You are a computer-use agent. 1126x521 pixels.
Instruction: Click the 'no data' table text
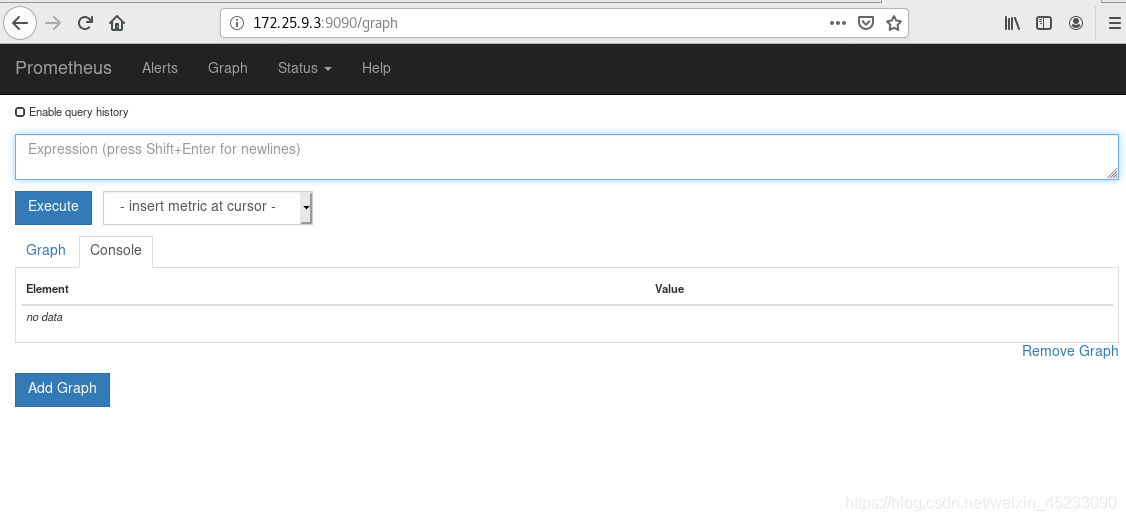45,317
